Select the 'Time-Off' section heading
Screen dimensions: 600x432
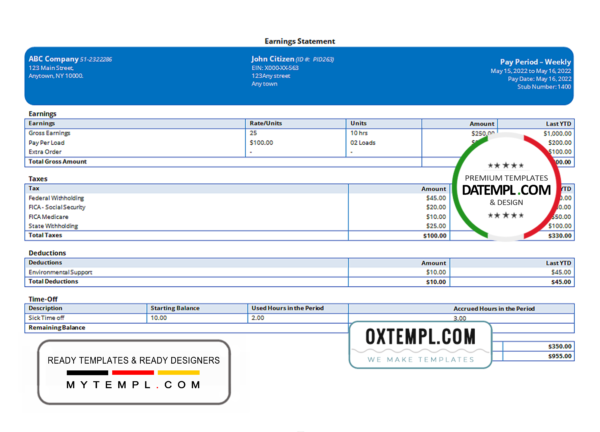tap(43, 299)
